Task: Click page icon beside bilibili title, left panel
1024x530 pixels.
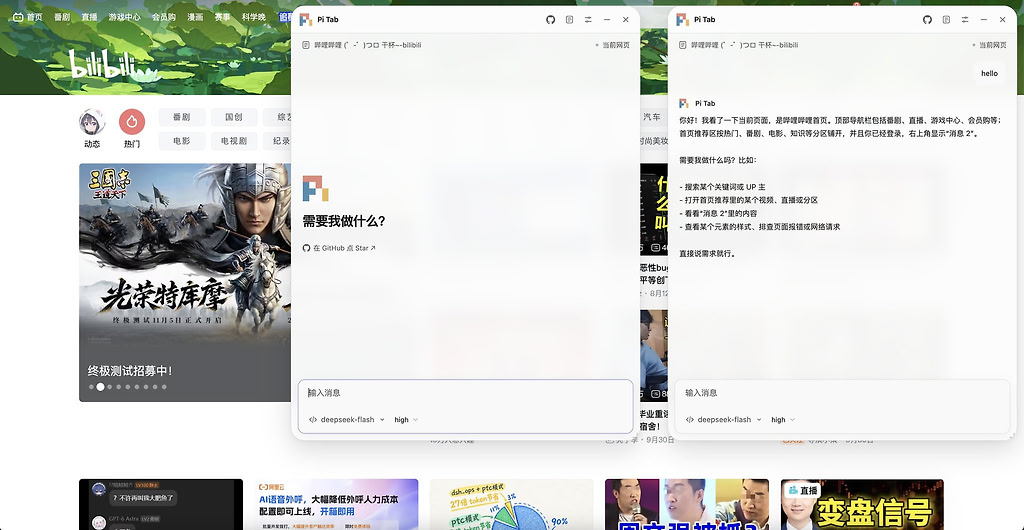Action: coord(306,45)
